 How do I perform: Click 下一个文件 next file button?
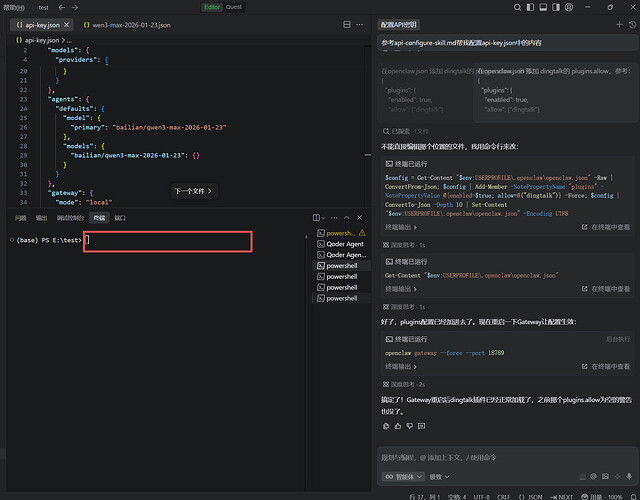(193, 191)
